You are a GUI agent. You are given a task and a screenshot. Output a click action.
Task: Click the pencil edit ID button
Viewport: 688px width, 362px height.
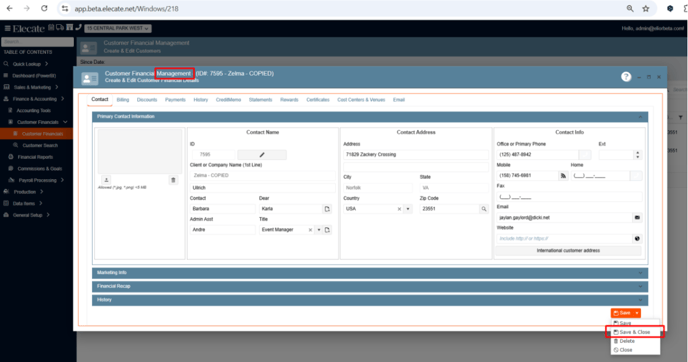pos(262,154)
